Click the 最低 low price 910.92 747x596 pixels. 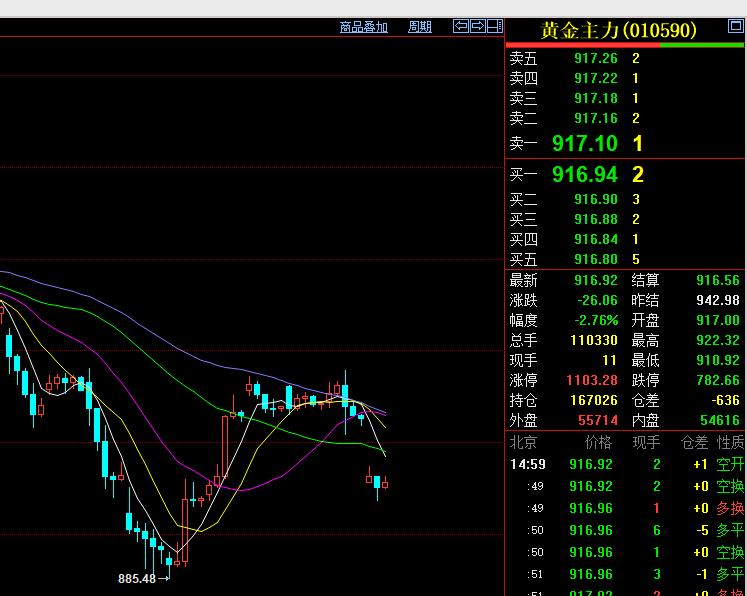(x=718, y=360)
